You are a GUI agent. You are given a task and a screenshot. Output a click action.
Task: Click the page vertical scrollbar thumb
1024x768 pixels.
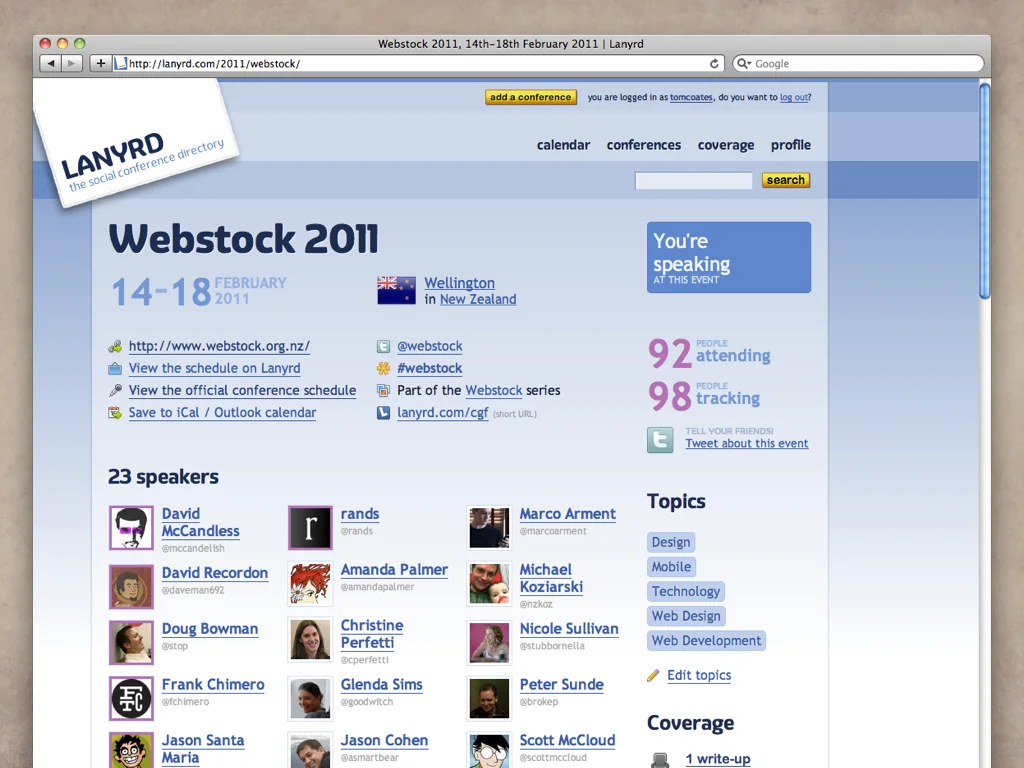984,191
